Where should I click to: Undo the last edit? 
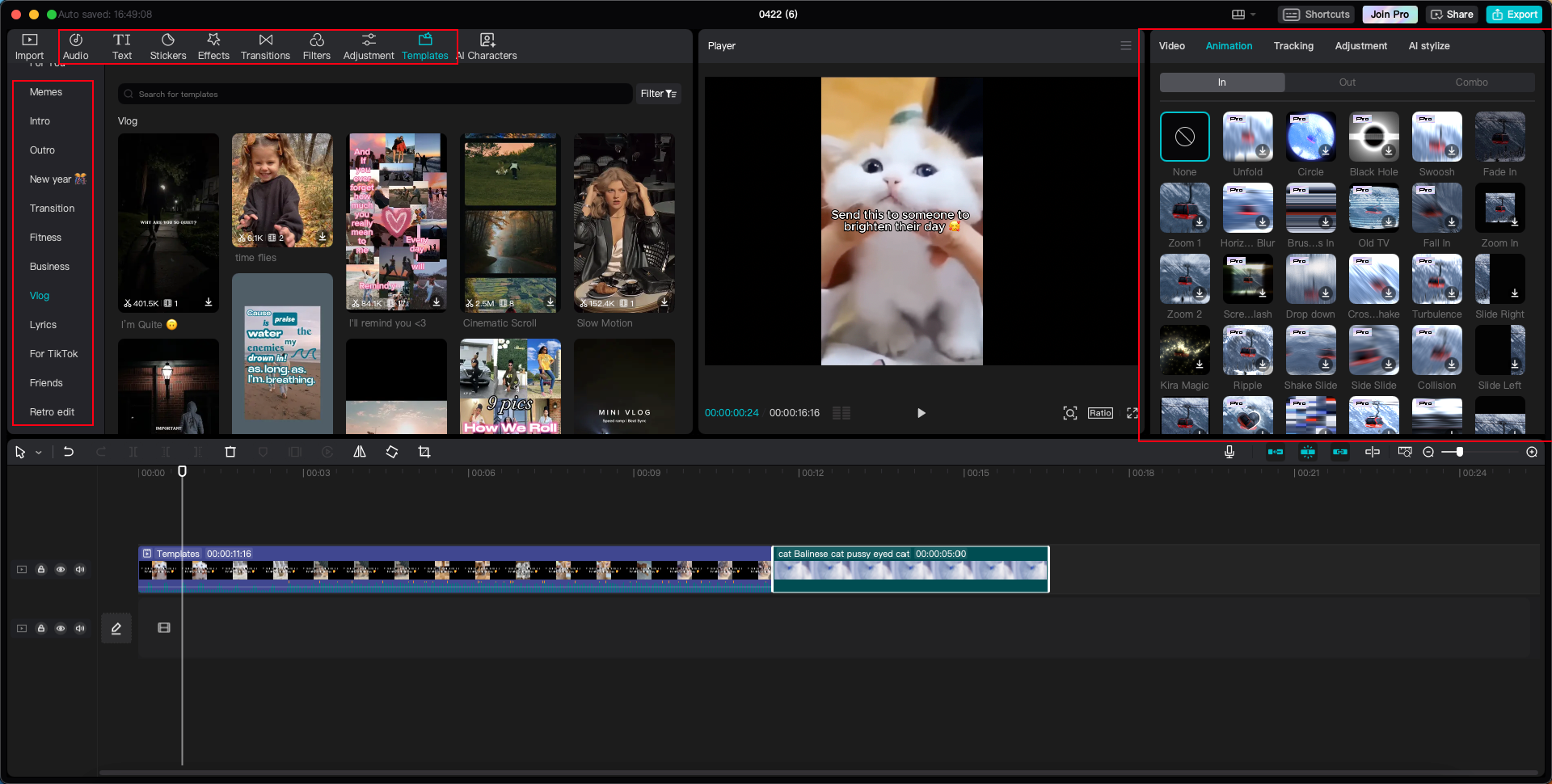click(69, 452)
